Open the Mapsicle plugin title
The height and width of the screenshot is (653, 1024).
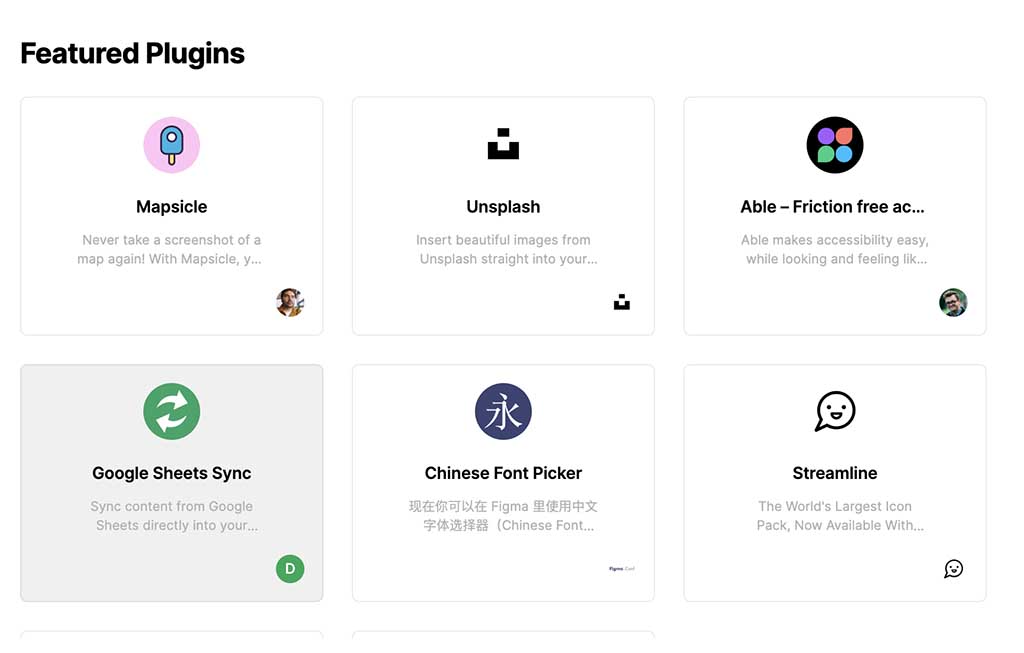(x=172, y=207)
